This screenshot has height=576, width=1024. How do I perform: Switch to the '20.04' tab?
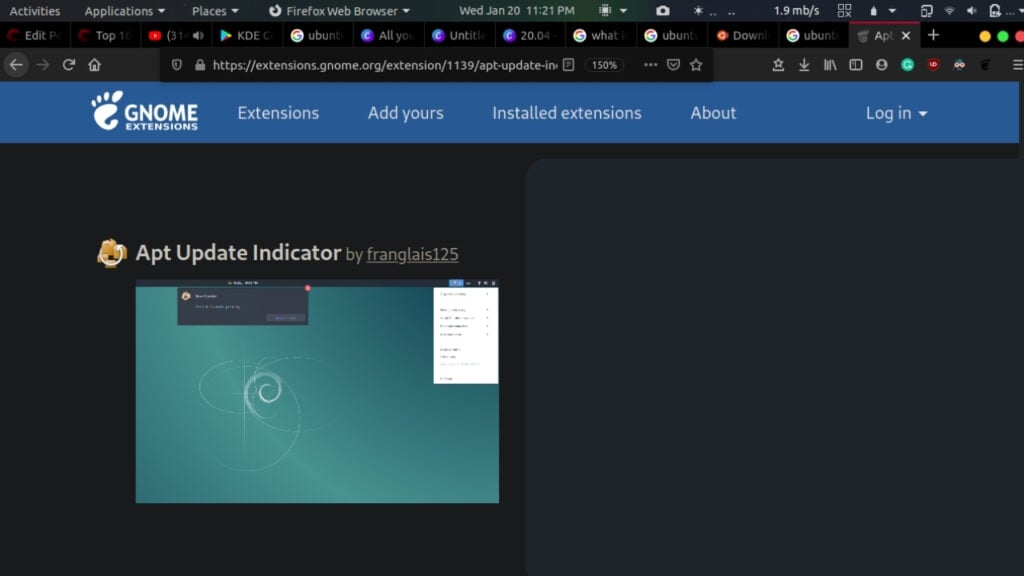530,35
